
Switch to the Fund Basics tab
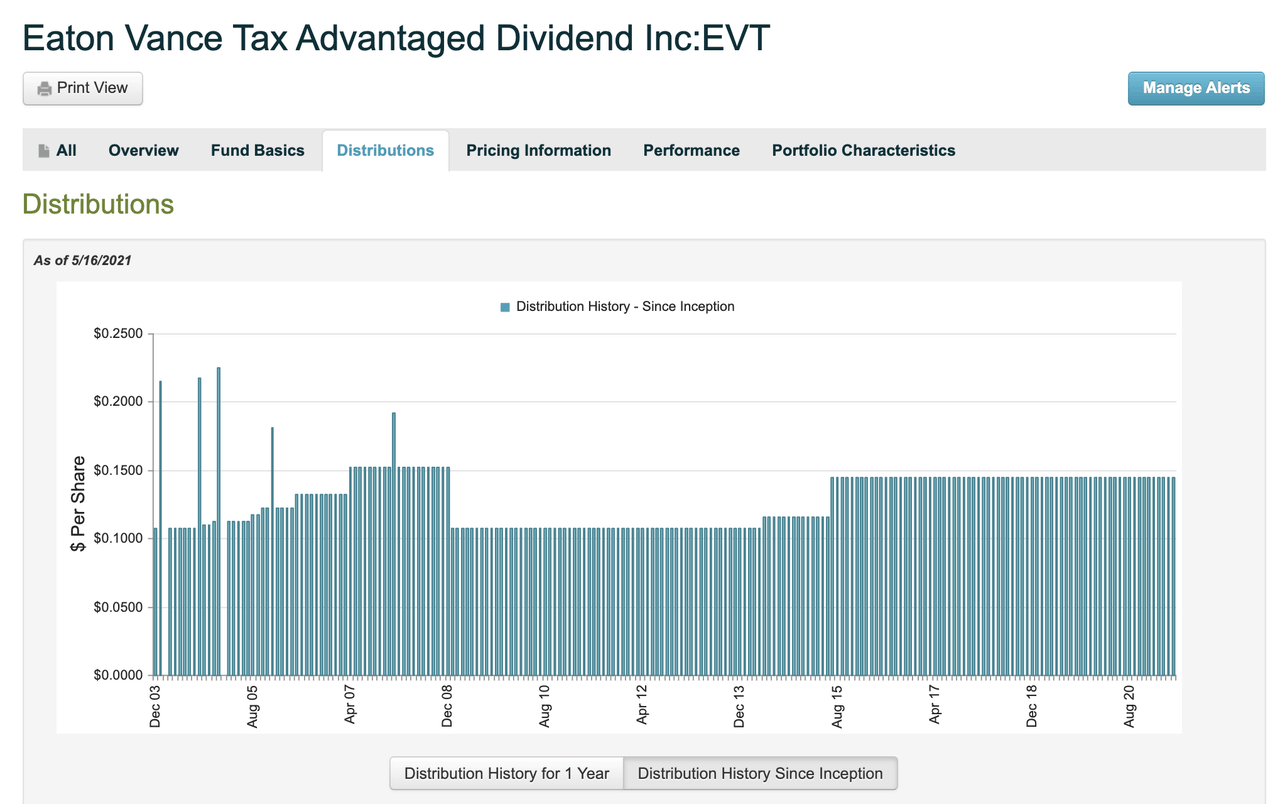click(x=257, y=150)
